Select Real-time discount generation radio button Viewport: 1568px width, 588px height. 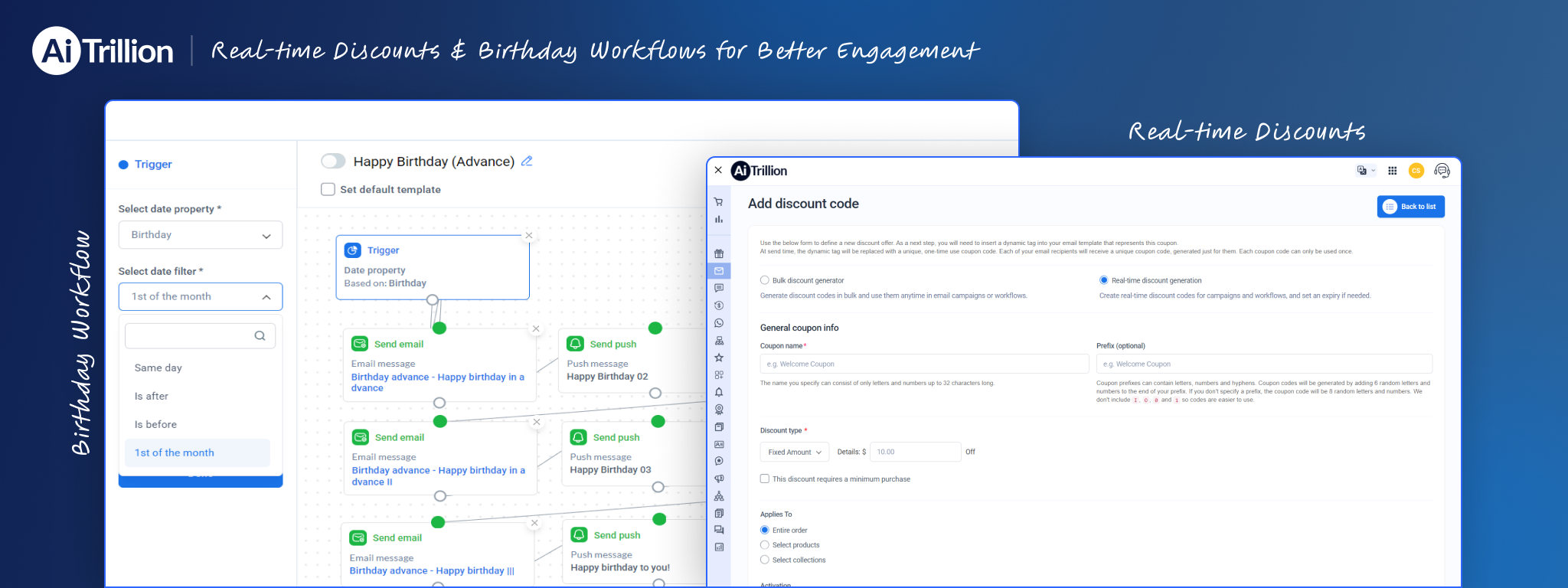click(1103, 280)
